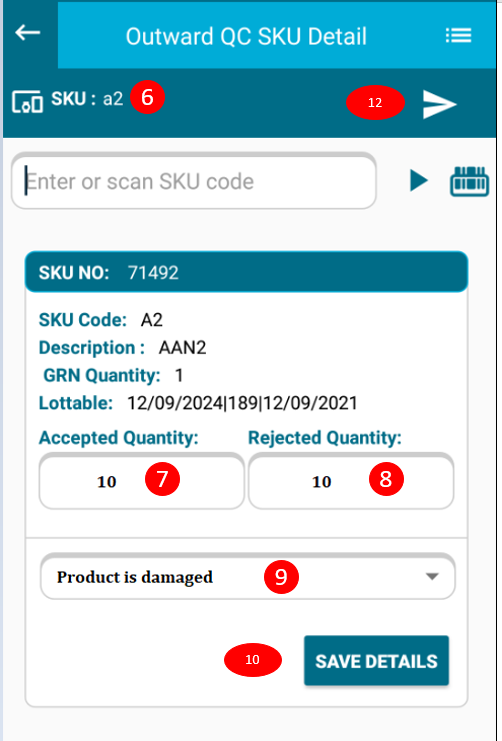The image size is (502, 741).
Task: Click the SKU : a2 label
Action: pos(87,99)
